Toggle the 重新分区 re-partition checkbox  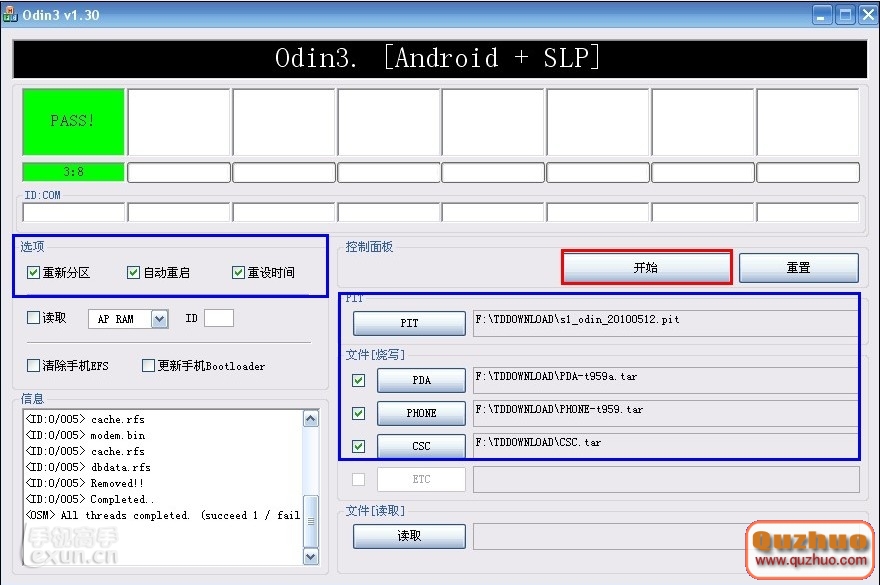(33, 273)
